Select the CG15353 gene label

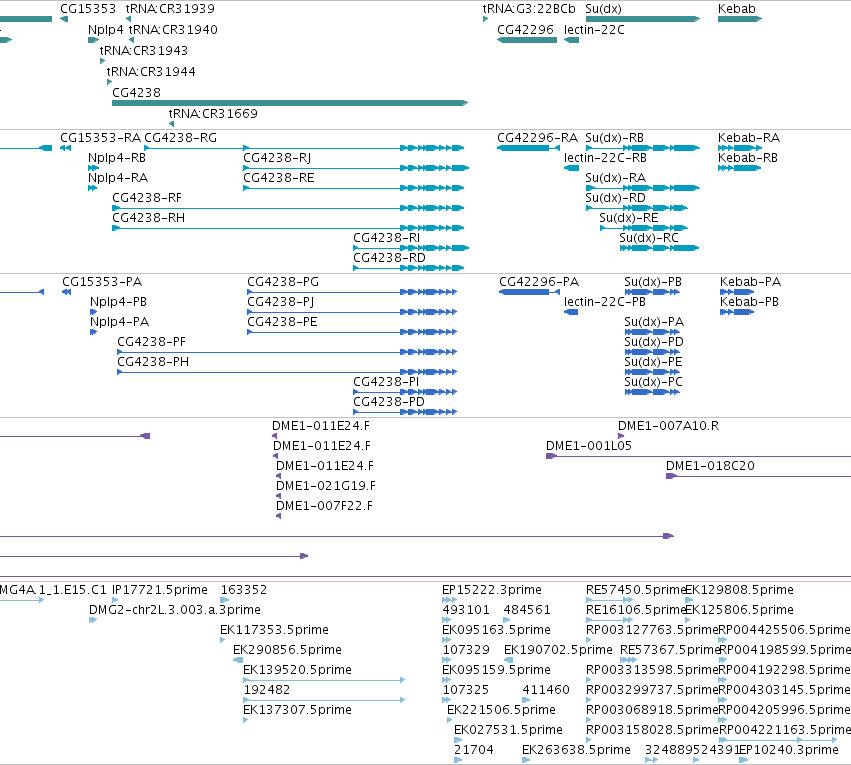pyautogui.click(x=88, y=9)
